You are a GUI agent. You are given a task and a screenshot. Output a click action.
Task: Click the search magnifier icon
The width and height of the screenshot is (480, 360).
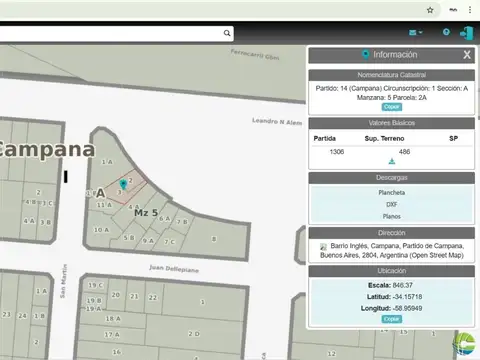click(x=227, y=33)
